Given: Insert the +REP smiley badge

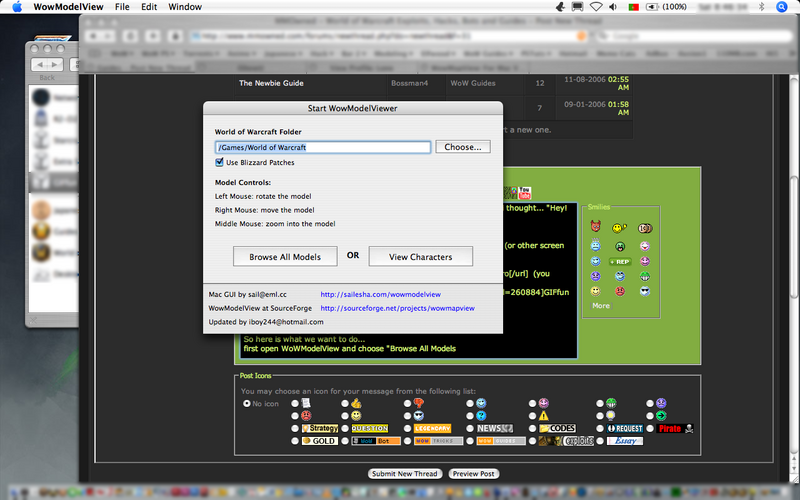Looking at the screenshot, I should (x=620, y=262).
